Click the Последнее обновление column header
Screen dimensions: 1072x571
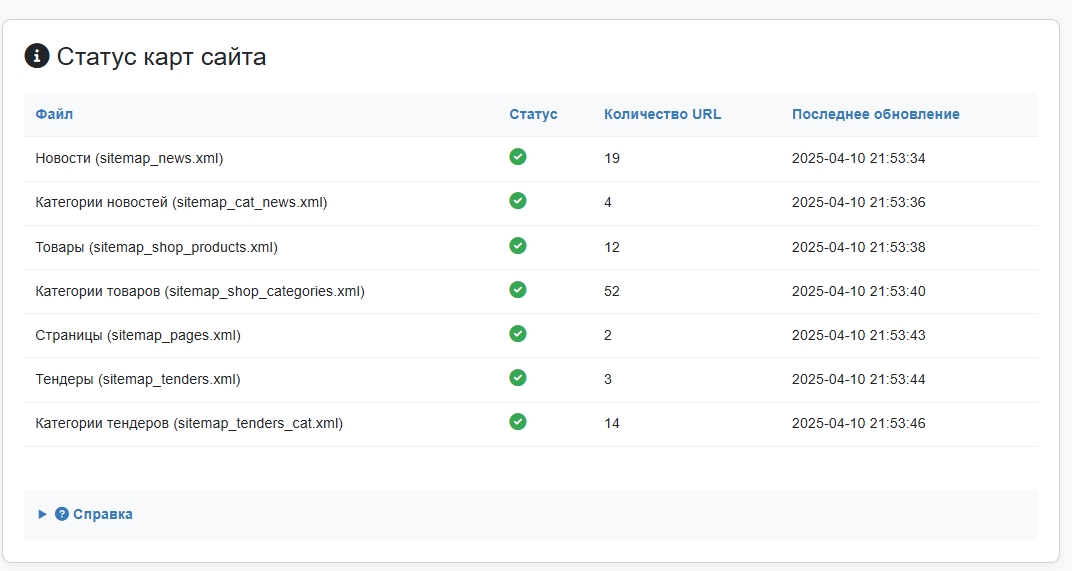click(x=875, y=114)
